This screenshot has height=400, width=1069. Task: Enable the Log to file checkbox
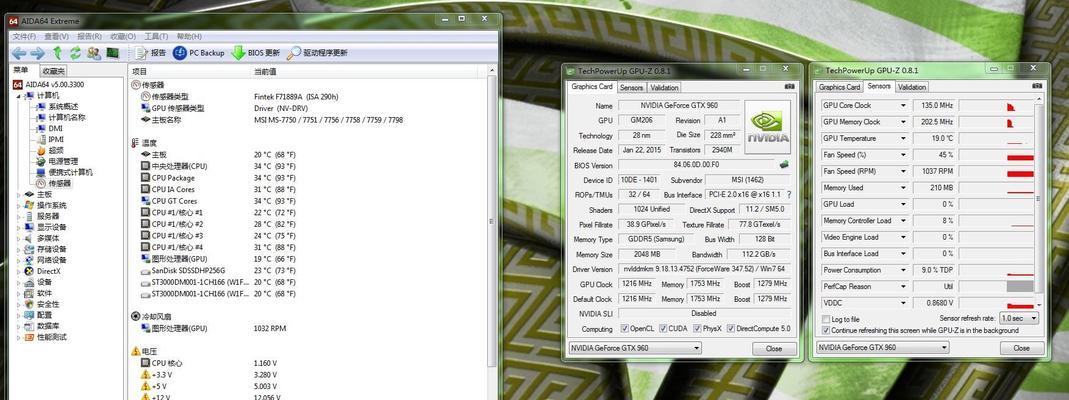click(x=827, y=319)
